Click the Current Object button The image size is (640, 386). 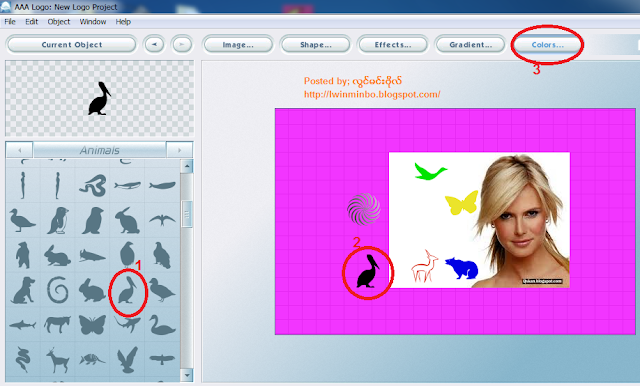[x=71, y=44]
